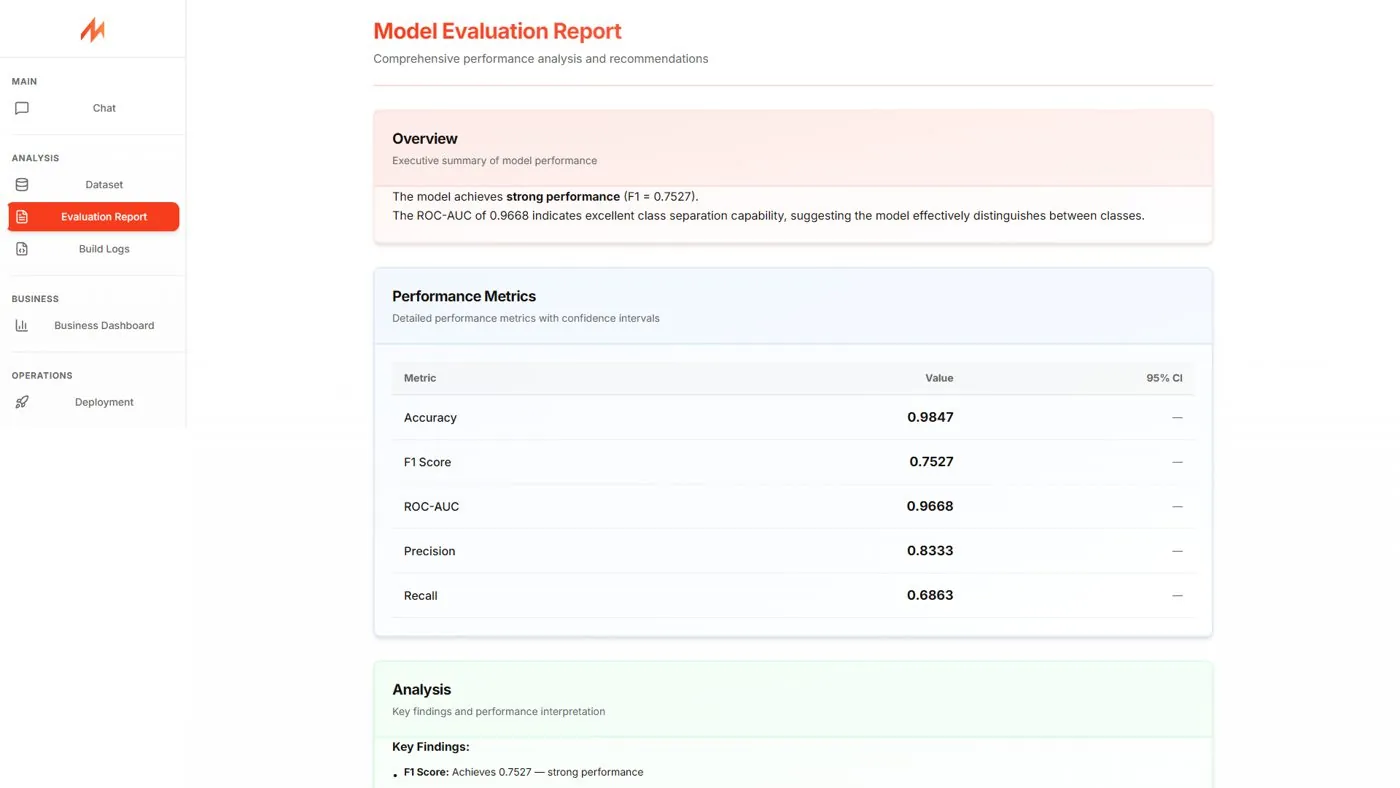Select the F1 Score row label
The width and height of the screenshot is (1400, 788).
tap(427, 462)
